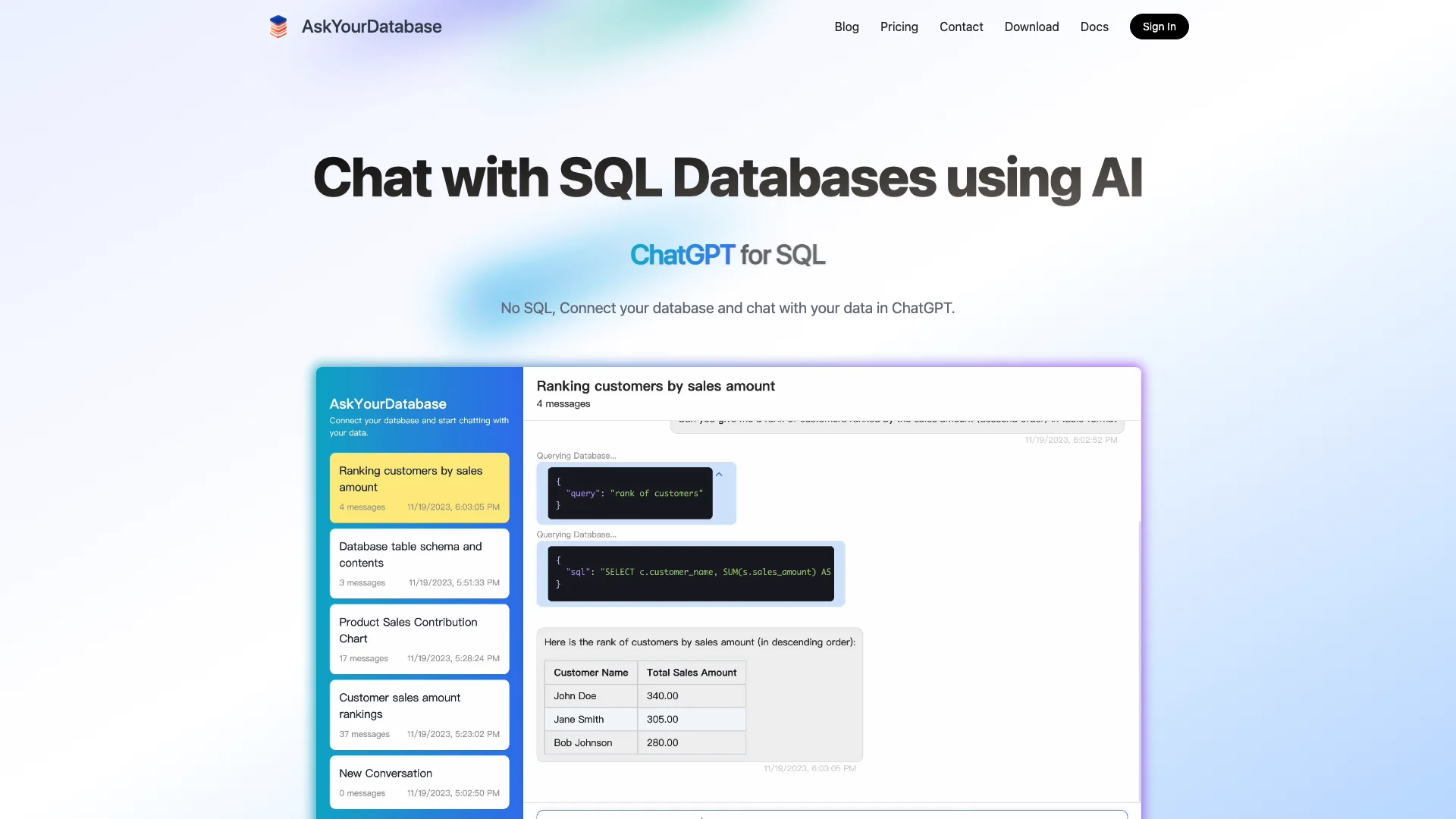Click the 'Ranking customers by sales amount' chat title

tap(655, 386)
